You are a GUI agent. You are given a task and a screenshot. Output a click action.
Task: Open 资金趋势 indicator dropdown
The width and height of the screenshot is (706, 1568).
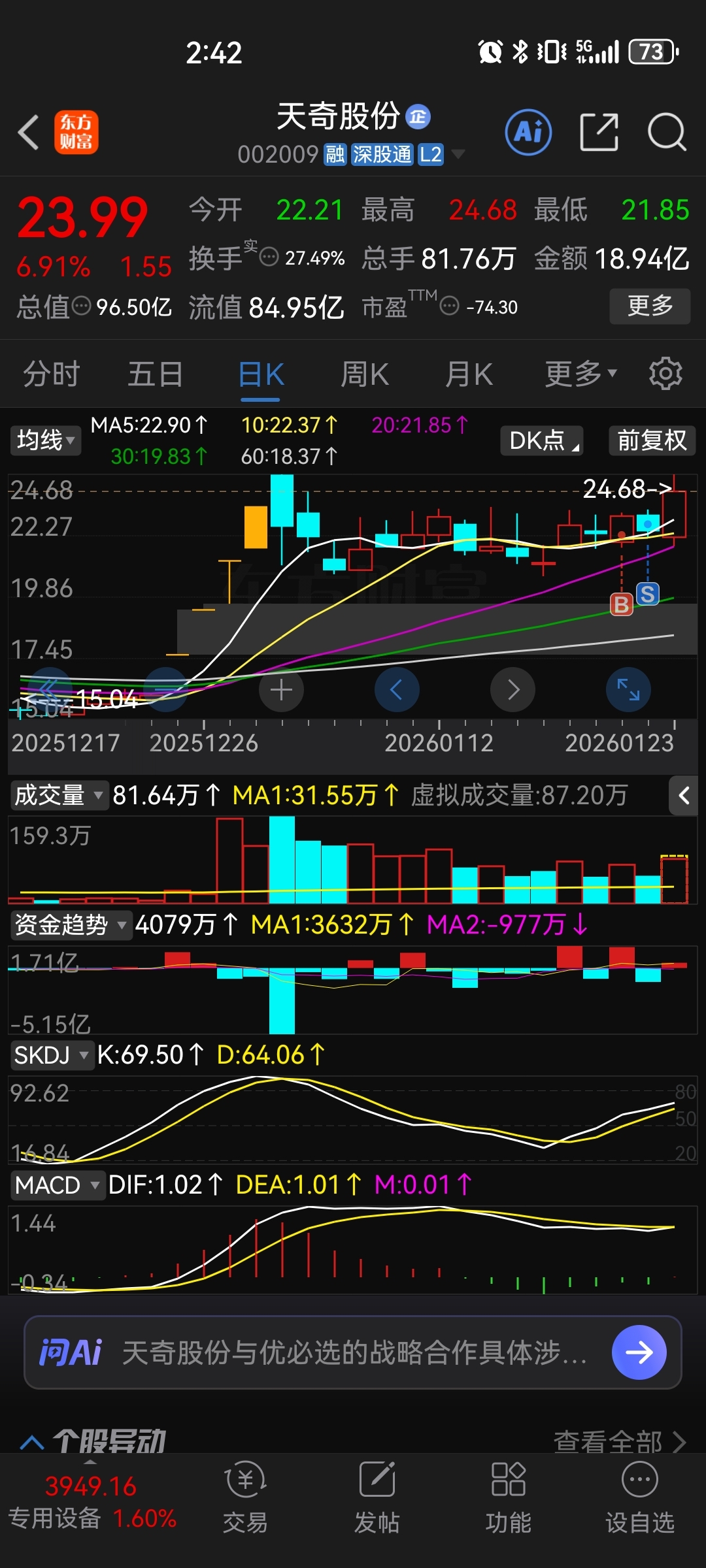[71, 924]
